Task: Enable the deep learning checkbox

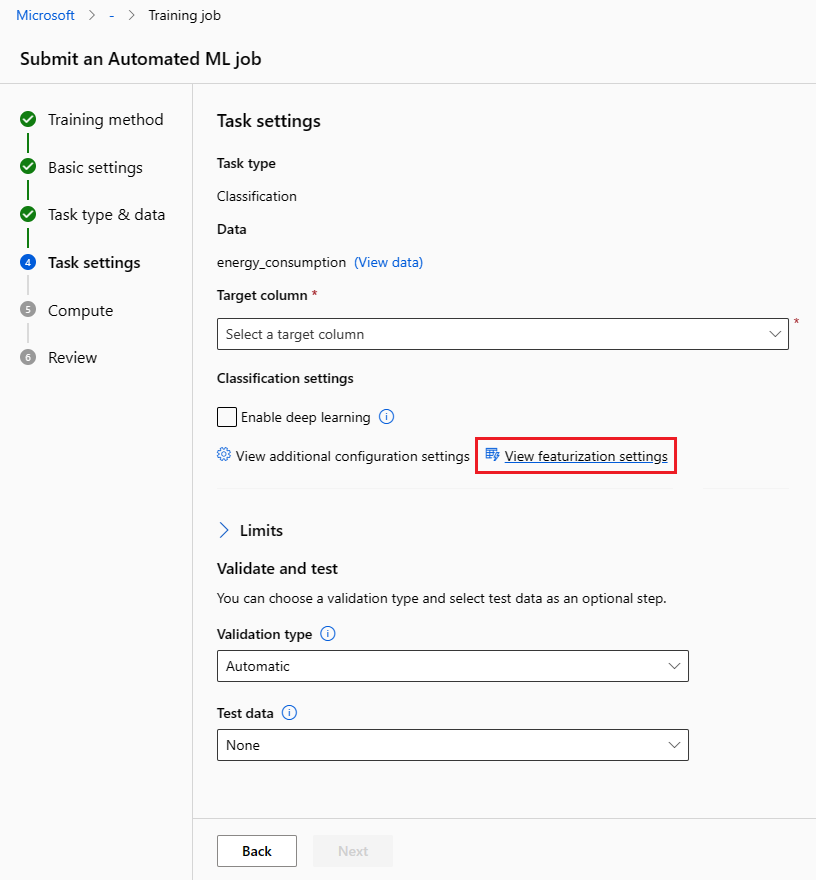Action: (227, 417)
